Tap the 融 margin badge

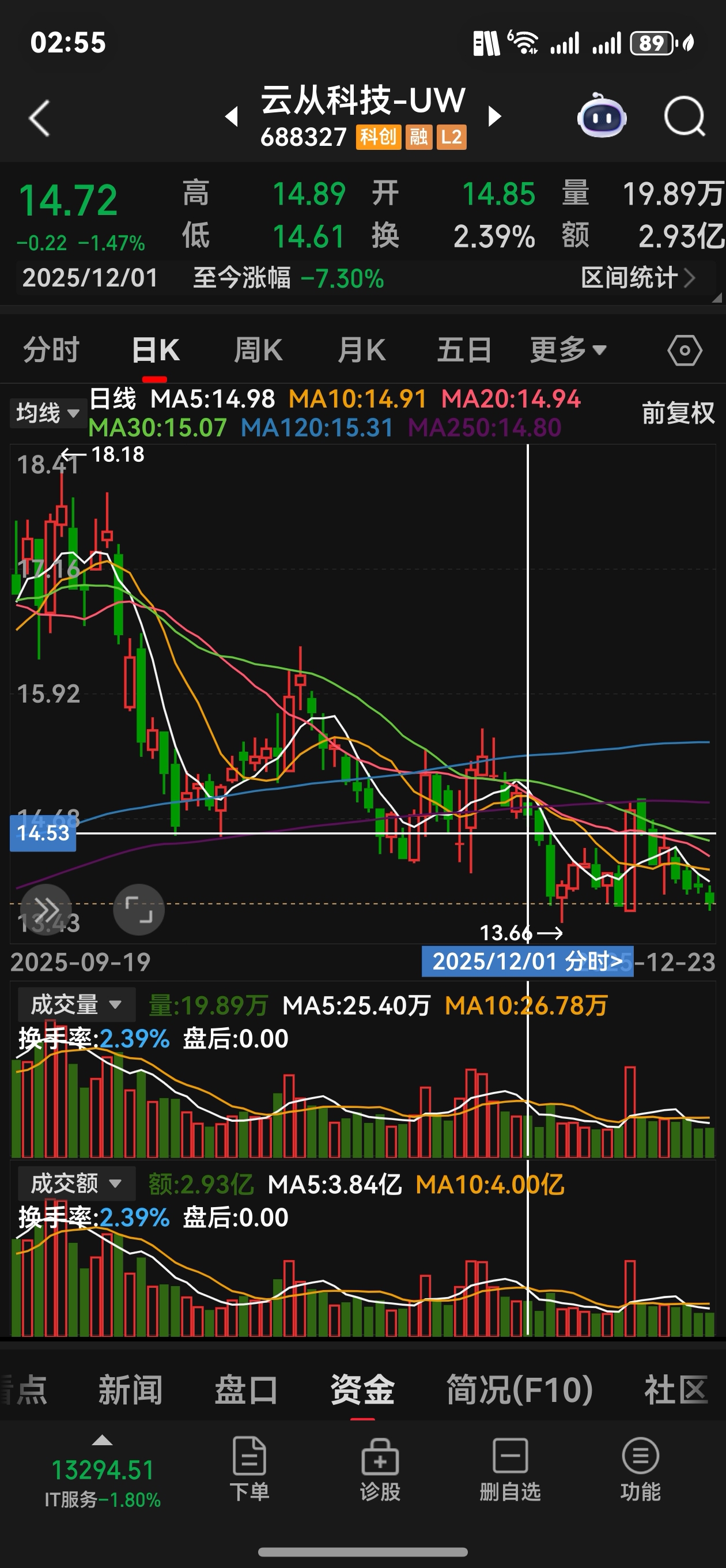coord(419,137)
